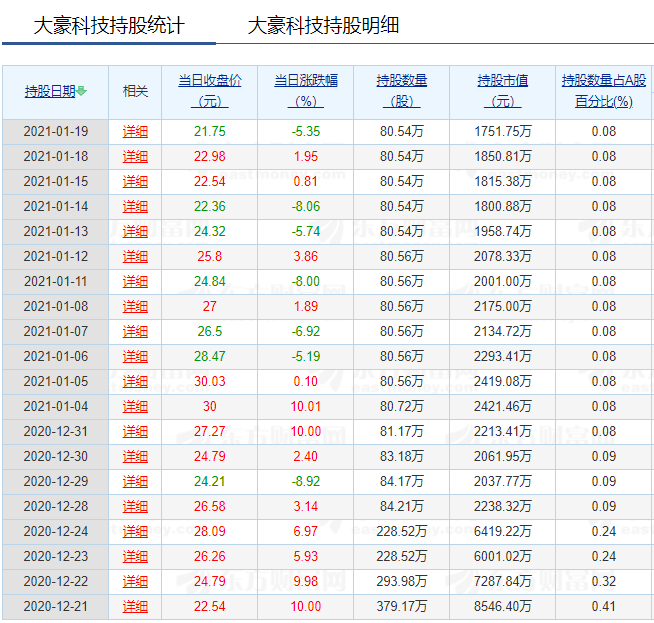This screenshot has height=623, width=654.
Task: Sort by 持股市值(元) header
Action: tap(503, 91)
